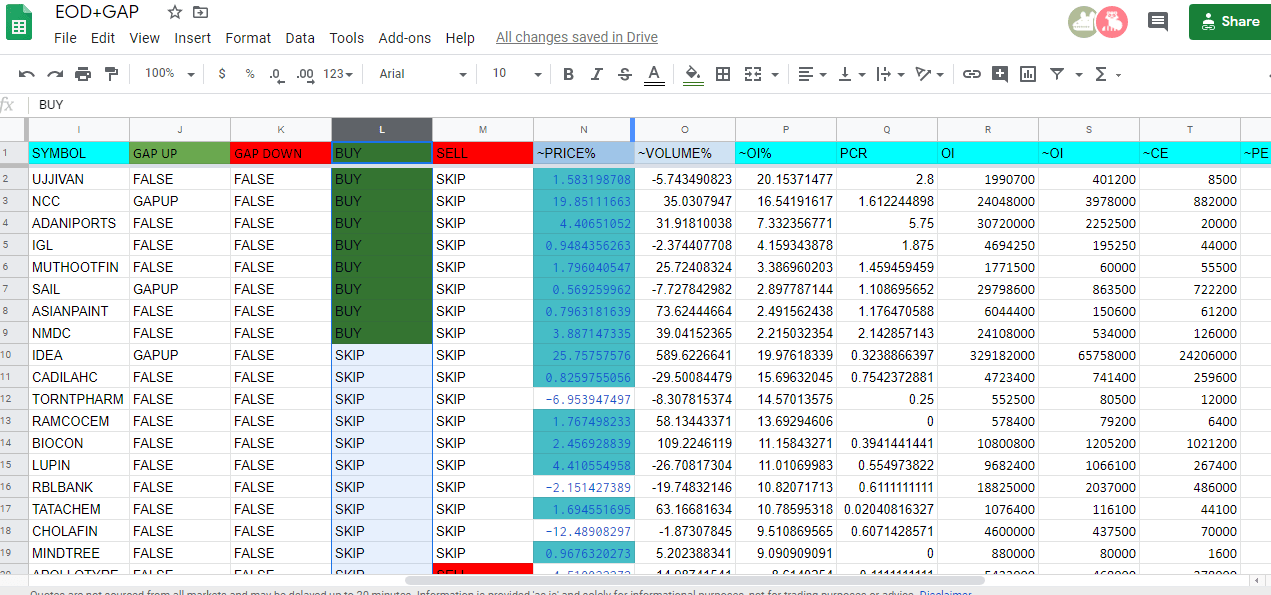Select the column N header
The width and height of the screenshot is (1271, 595).
pyautogui.click(x=584, y=130)
